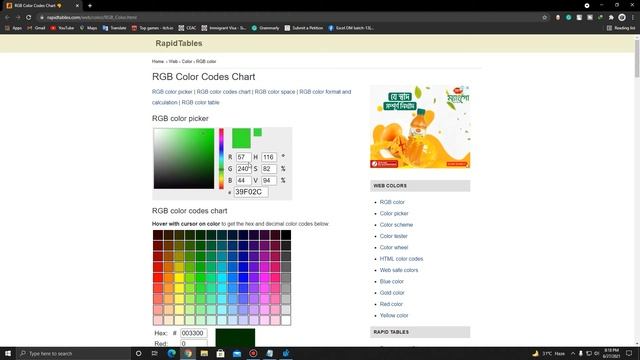Open File Explorer from the taskbar
640x360 pixels.
204,353
